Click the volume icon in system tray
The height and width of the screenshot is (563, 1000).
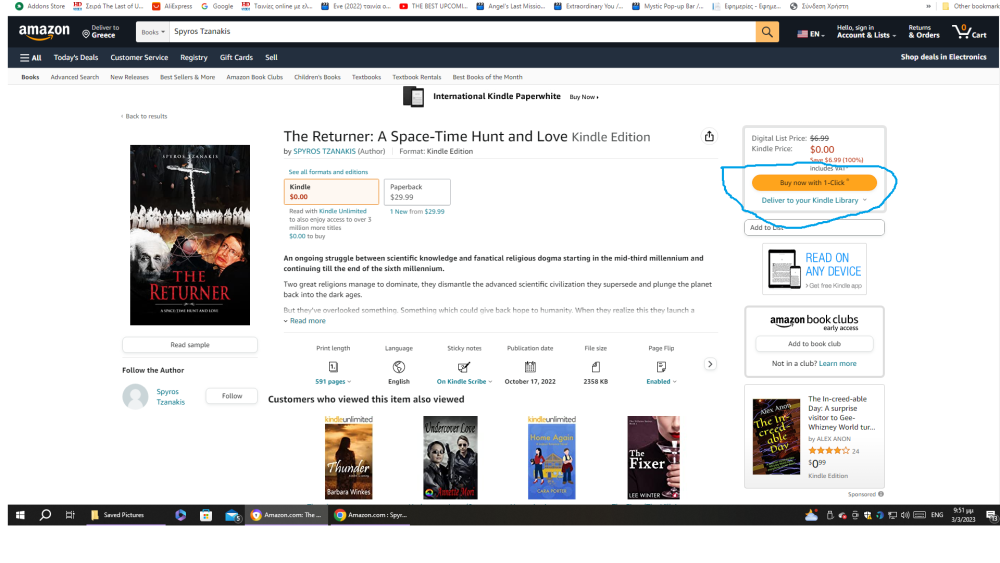point(905,515)
